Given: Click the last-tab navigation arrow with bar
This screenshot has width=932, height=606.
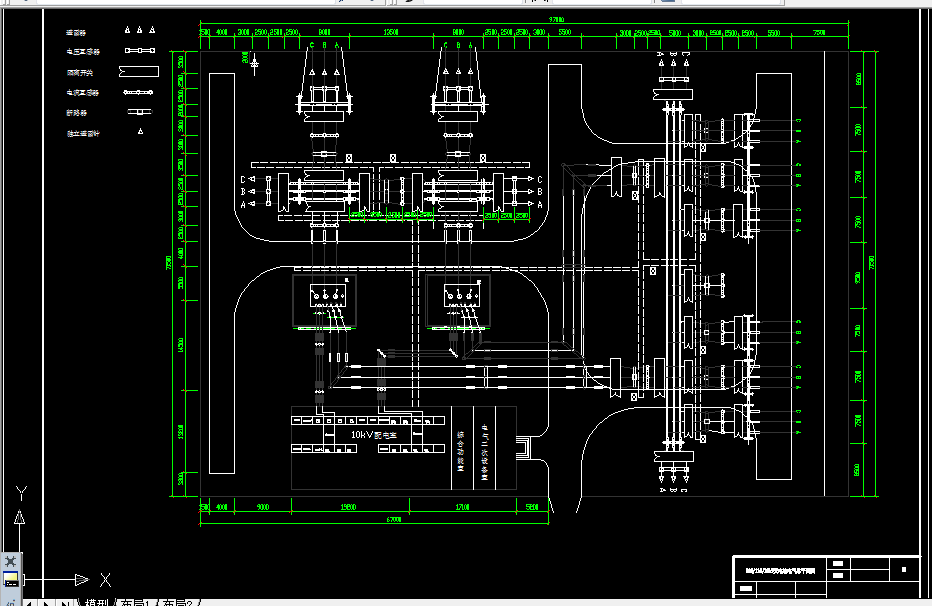Looking at the screenshot, I should pos(64,602).
